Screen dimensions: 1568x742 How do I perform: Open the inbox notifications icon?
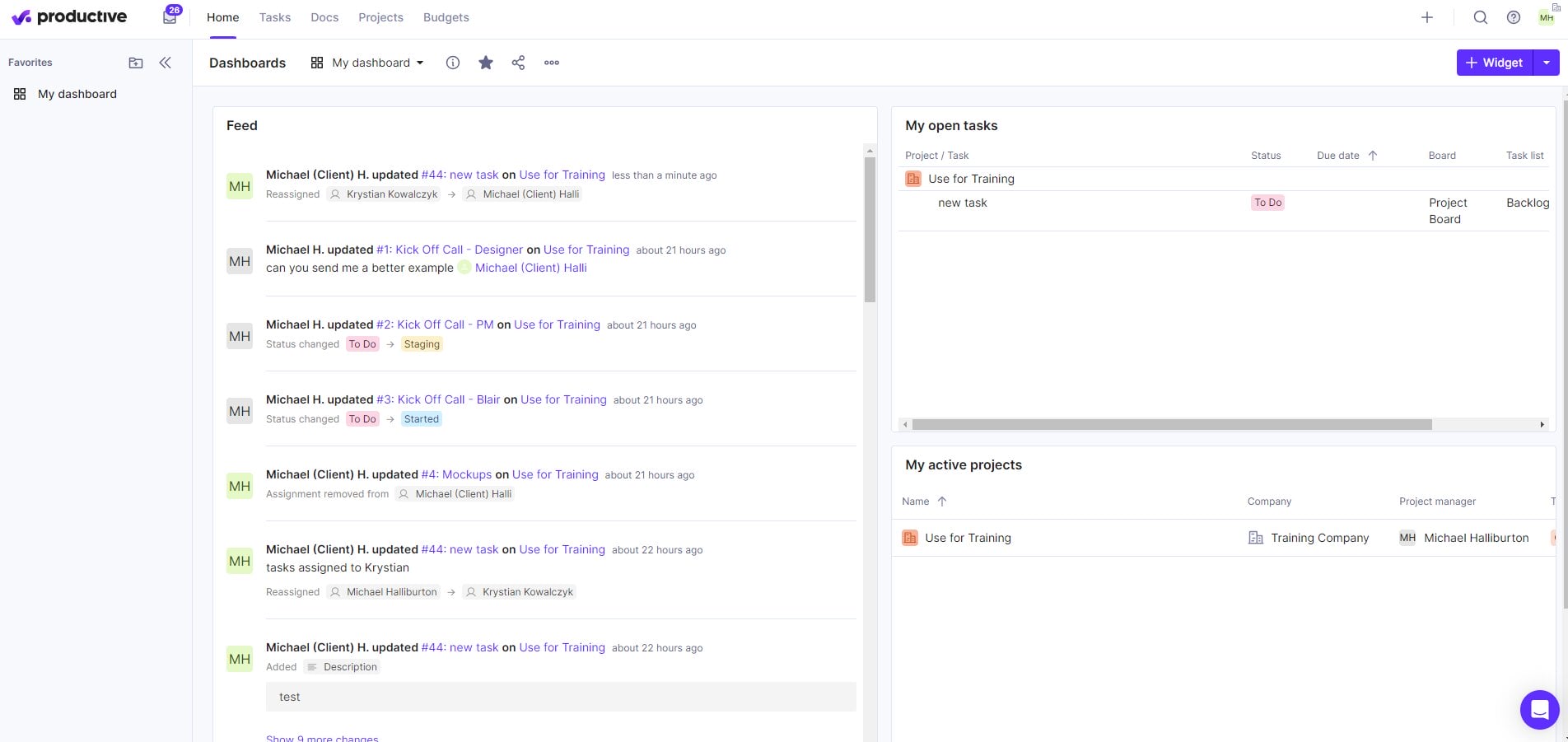point(170,16)
